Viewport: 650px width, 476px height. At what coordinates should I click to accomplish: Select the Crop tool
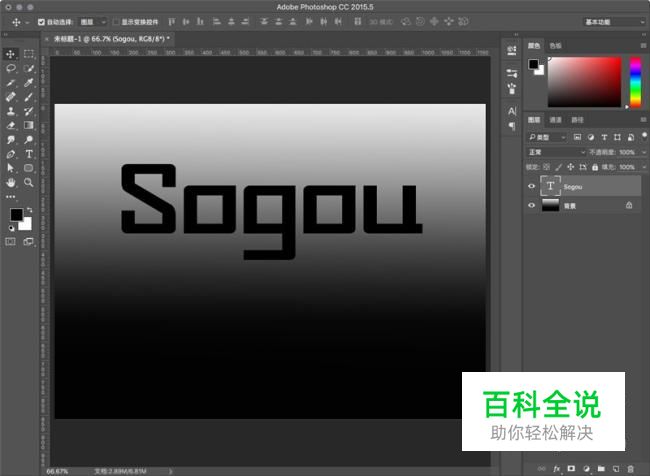pyautogui.click(x=10, y=83)
